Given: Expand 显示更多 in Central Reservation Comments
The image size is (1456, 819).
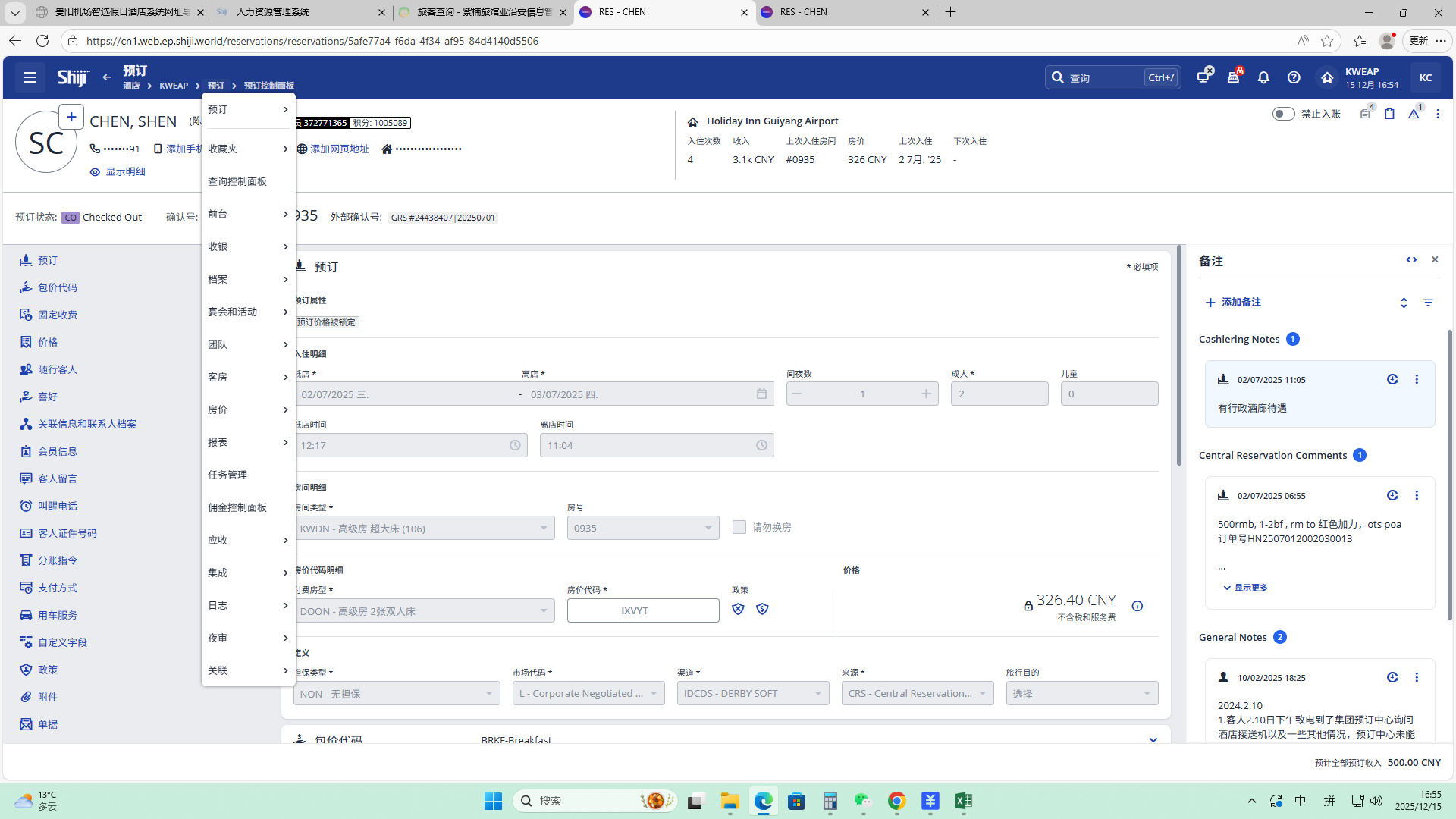Looking at the screenshot, I should (x=1245, y=588).
